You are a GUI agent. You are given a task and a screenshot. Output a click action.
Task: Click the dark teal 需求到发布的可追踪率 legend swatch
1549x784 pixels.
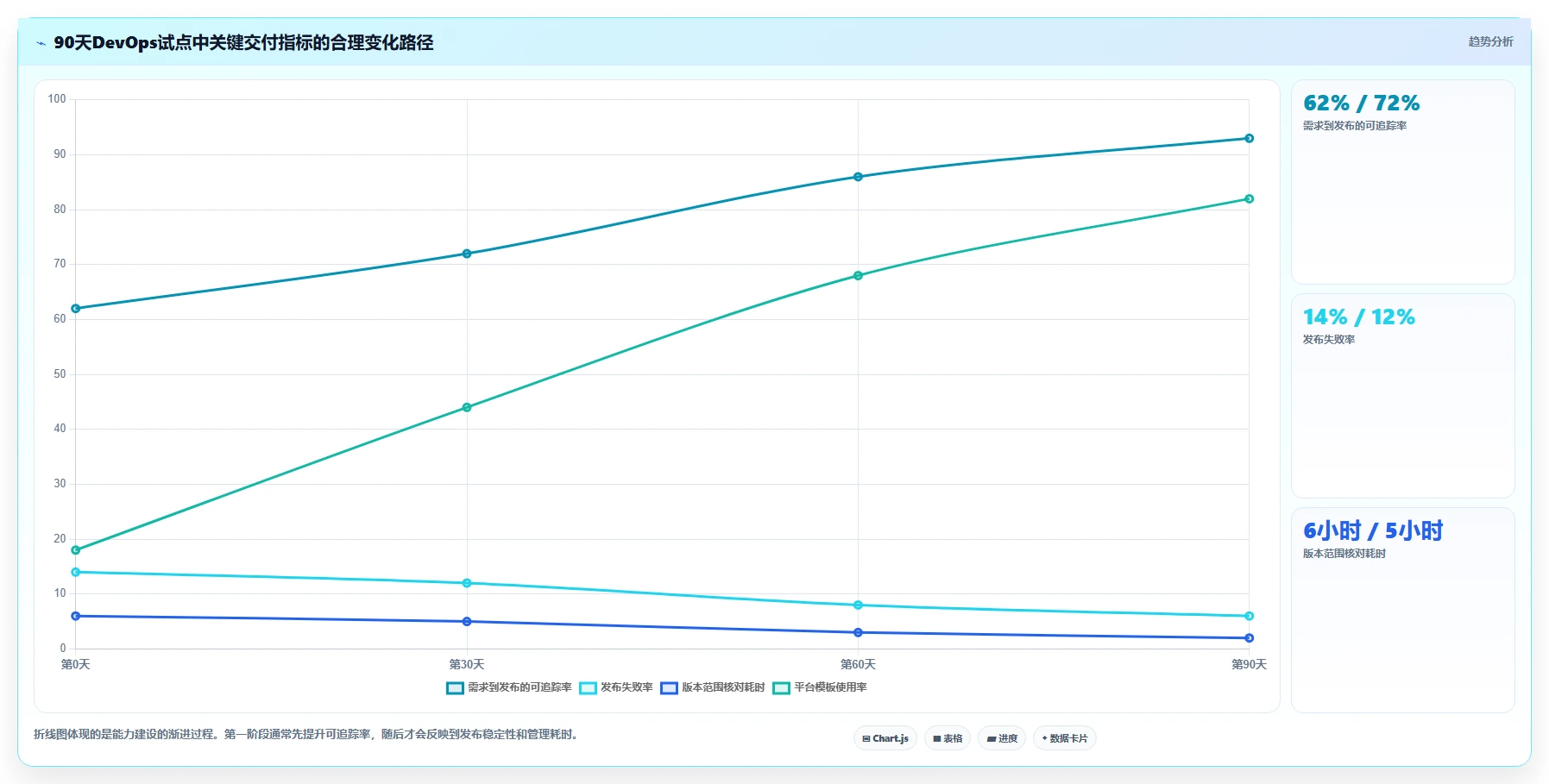coord(455,687)
